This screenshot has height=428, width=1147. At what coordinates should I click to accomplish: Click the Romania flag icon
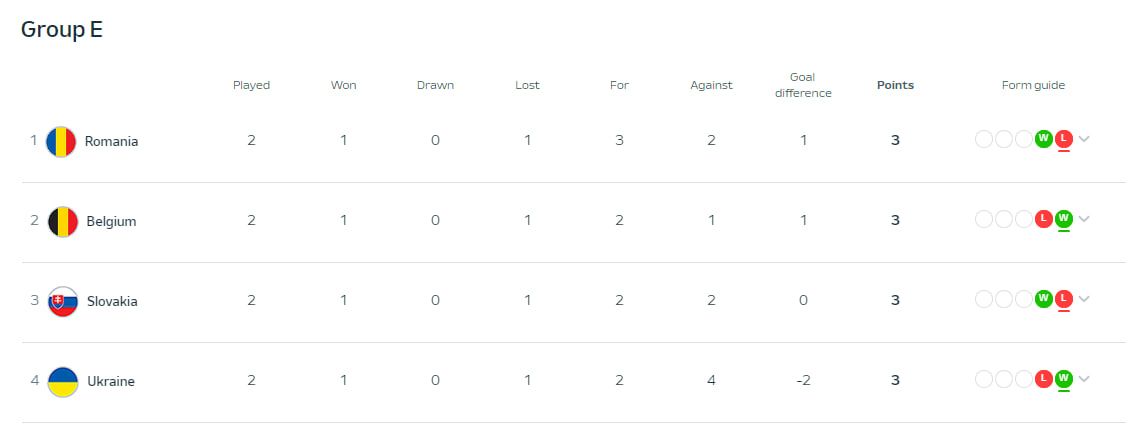62,141
